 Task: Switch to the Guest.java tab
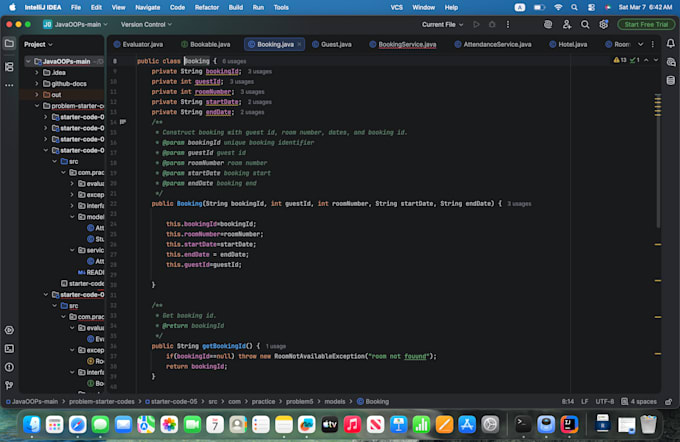332,44
